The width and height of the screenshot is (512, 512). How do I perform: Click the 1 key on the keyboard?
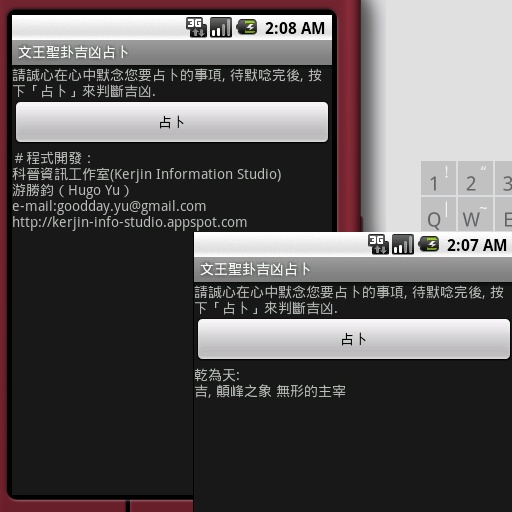[438, 178]
